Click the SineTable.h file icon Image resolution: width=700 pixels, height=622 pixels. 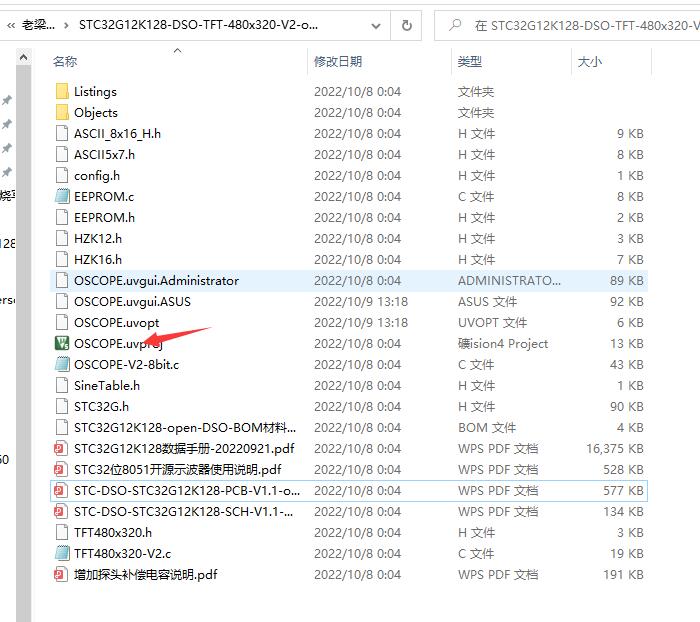(62, 385)
